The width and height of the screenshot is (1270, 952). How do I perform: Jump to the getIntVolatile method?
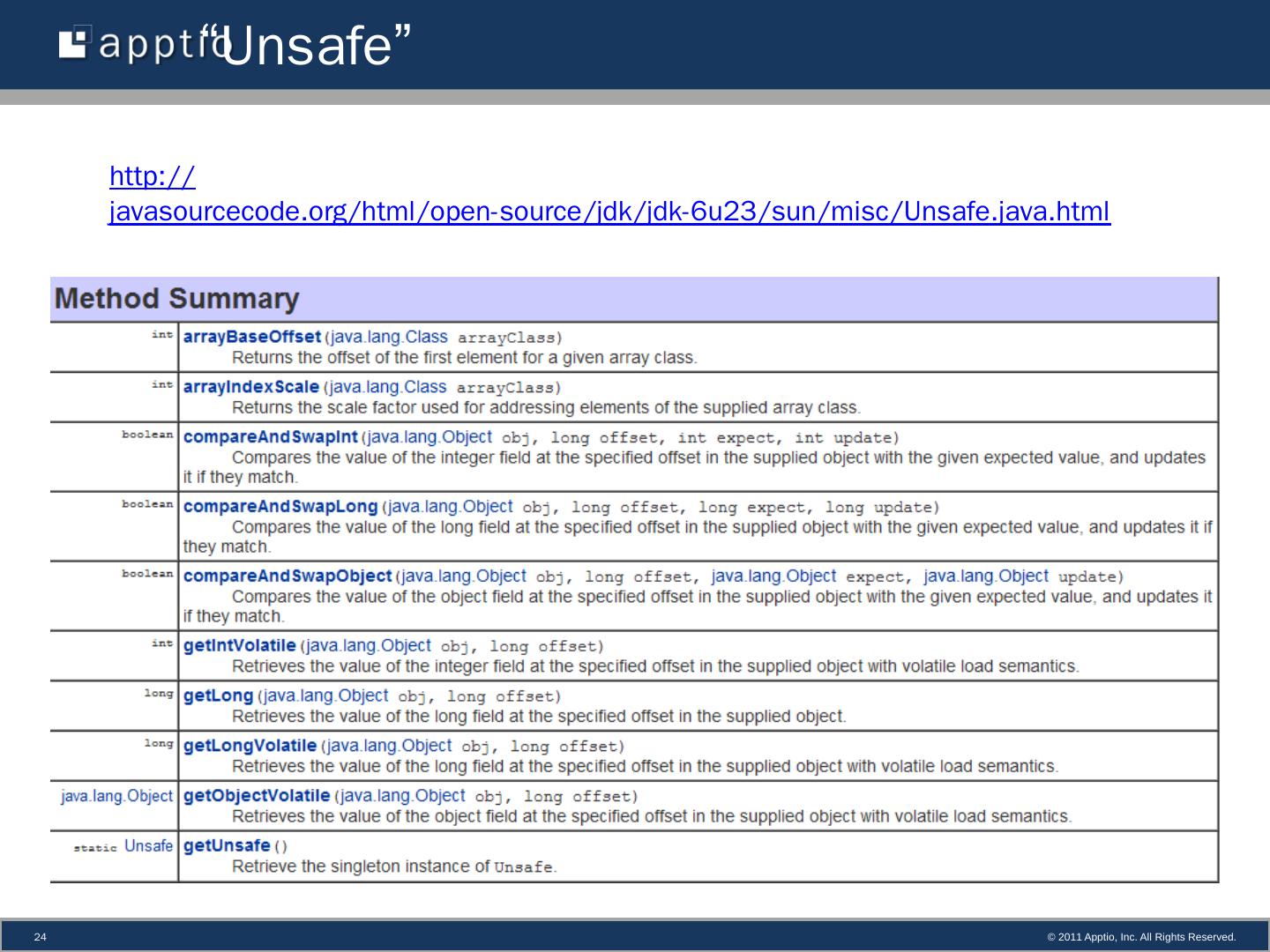[239, 646]
